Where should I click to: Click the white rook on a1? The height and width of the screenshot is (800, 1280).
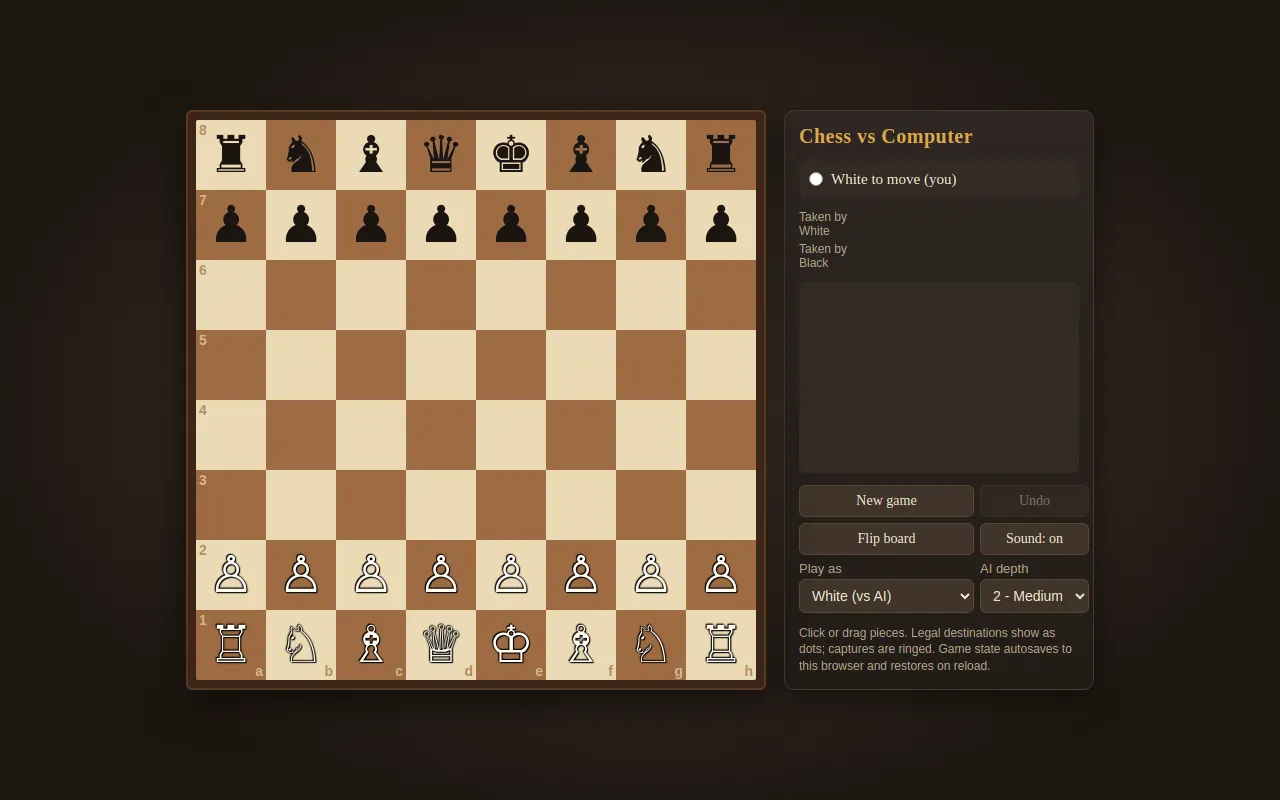[231, 645]
